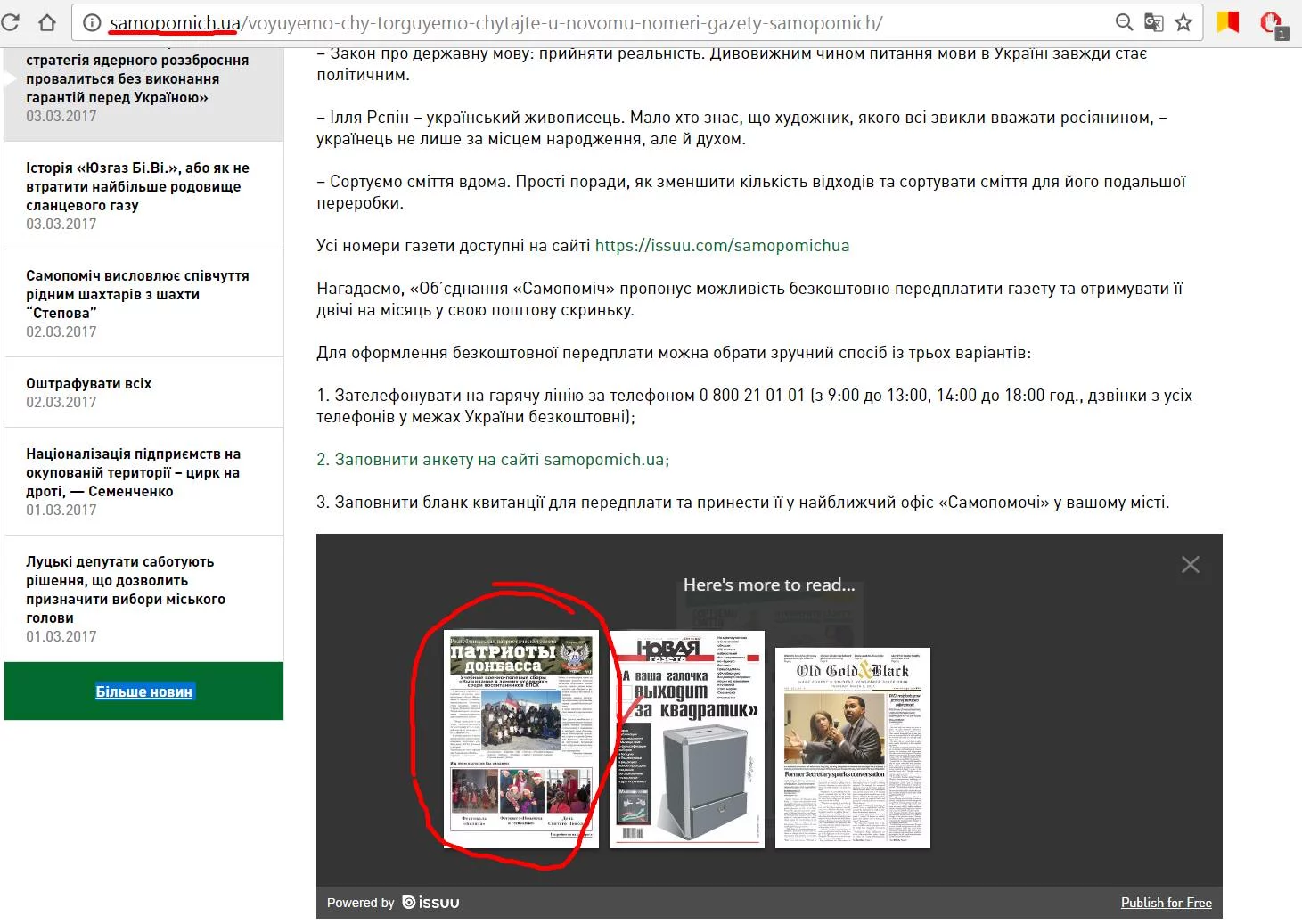The width and height of the screenshot is (1302, 924).
Task: Click the line '3. Заповнити бланк квитанції'
Action: [743, 503]
